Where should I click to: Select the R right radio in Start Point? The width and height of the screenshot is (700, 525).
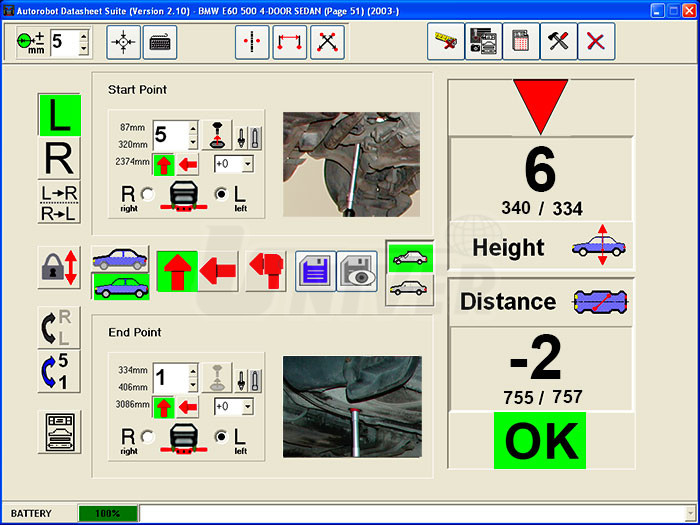148,194
